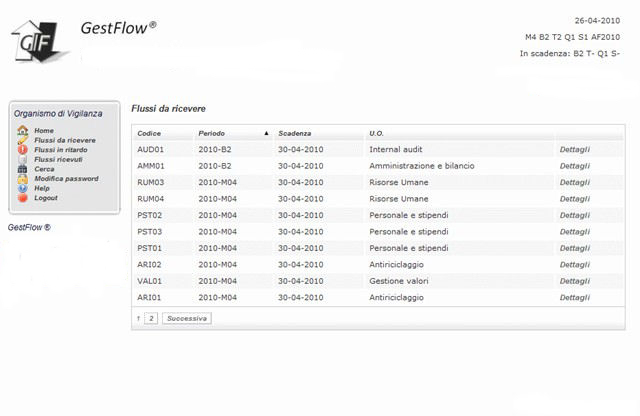Click the binoculars icon next to Cerca
The image size is (640, 416).
22,169
